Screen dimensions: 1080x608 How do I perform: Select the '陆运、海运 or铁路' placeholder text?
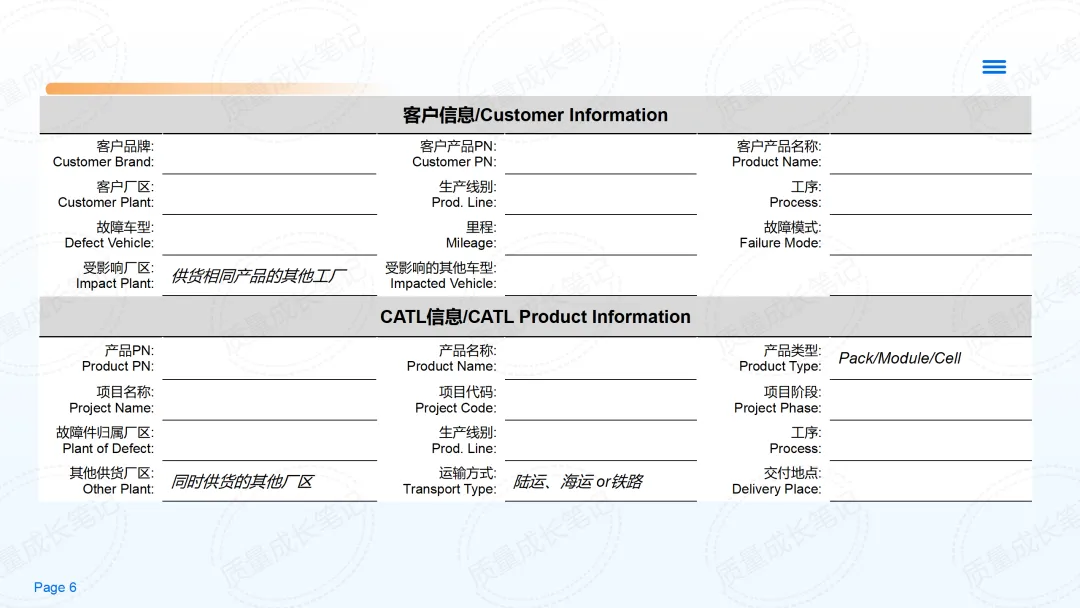point(577,481)
